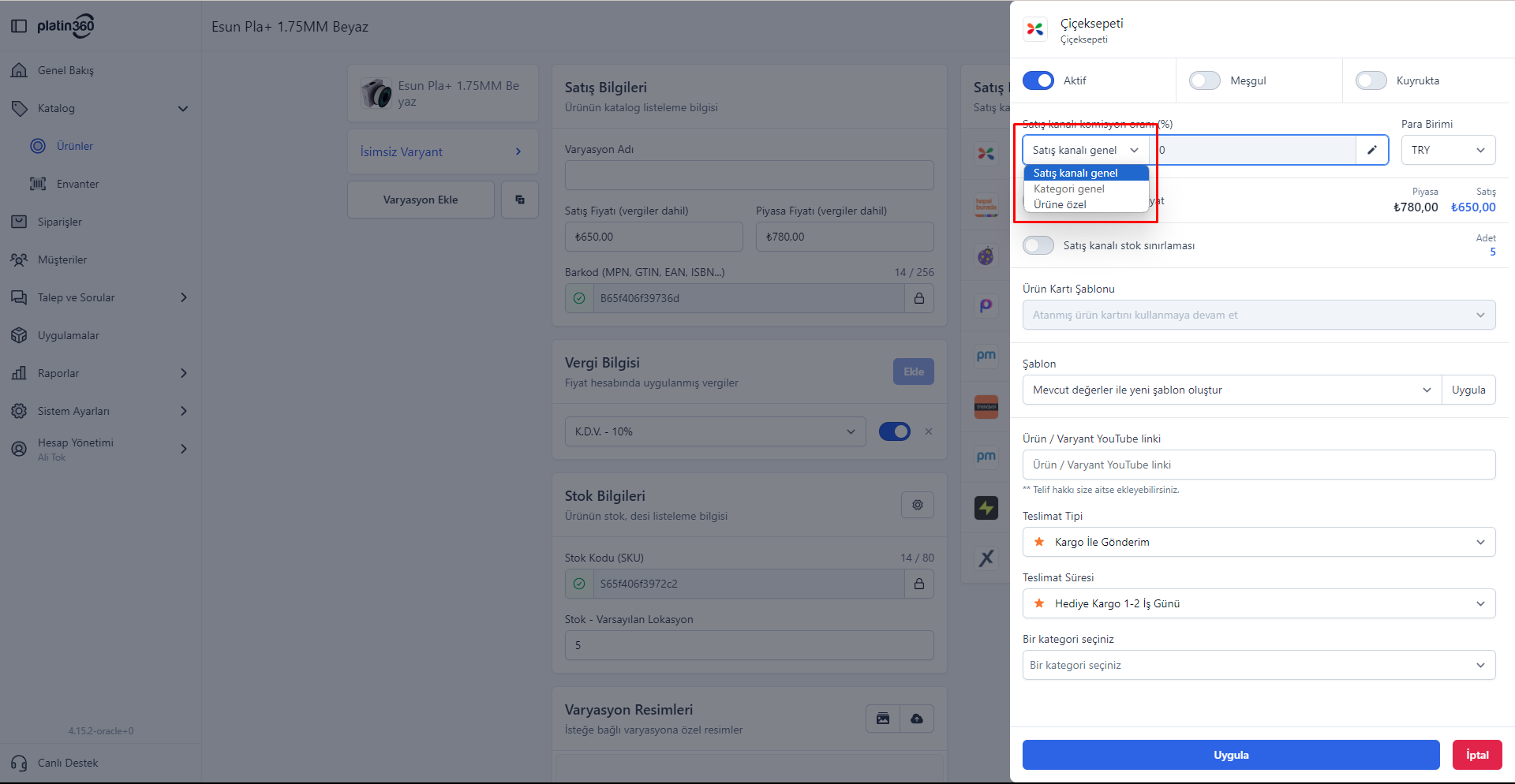The image size is (1515, 784).
Task: Open the Şablon template dropdown
Action: 1233,390
